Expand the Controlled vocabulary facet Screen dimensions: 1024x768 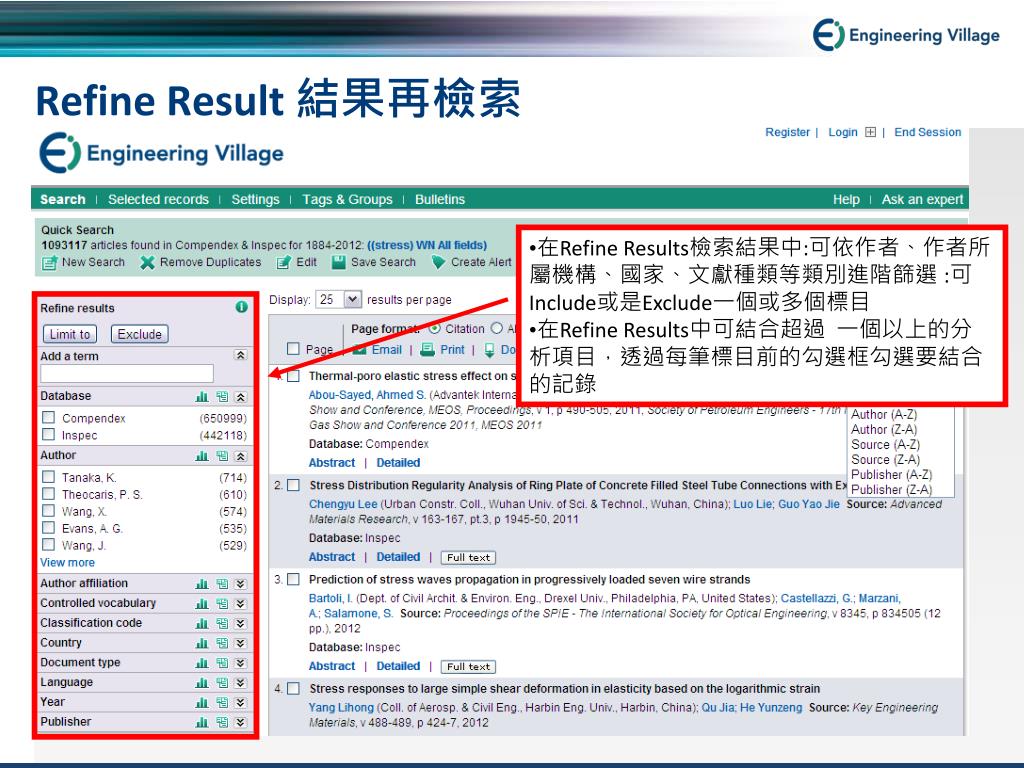coord(240,603)
